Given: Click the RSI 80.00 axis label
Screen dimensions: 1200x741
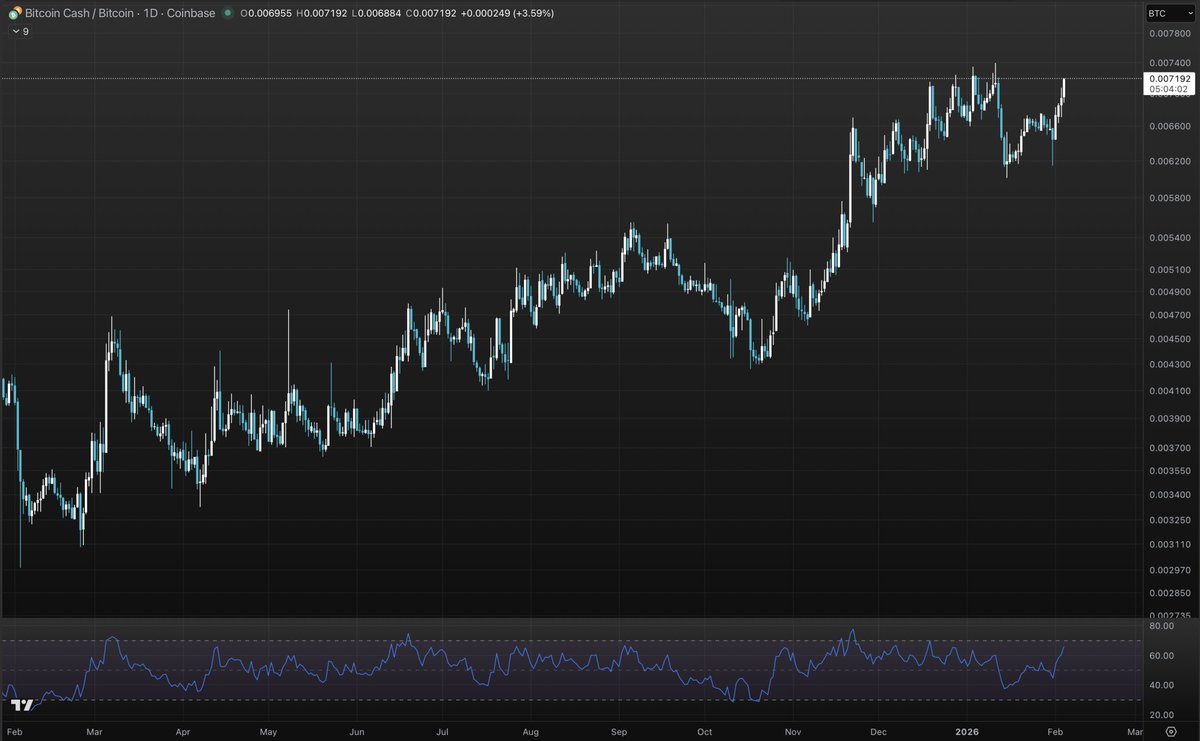Looking at the screenshot, I should click(x=1161, y=626).
